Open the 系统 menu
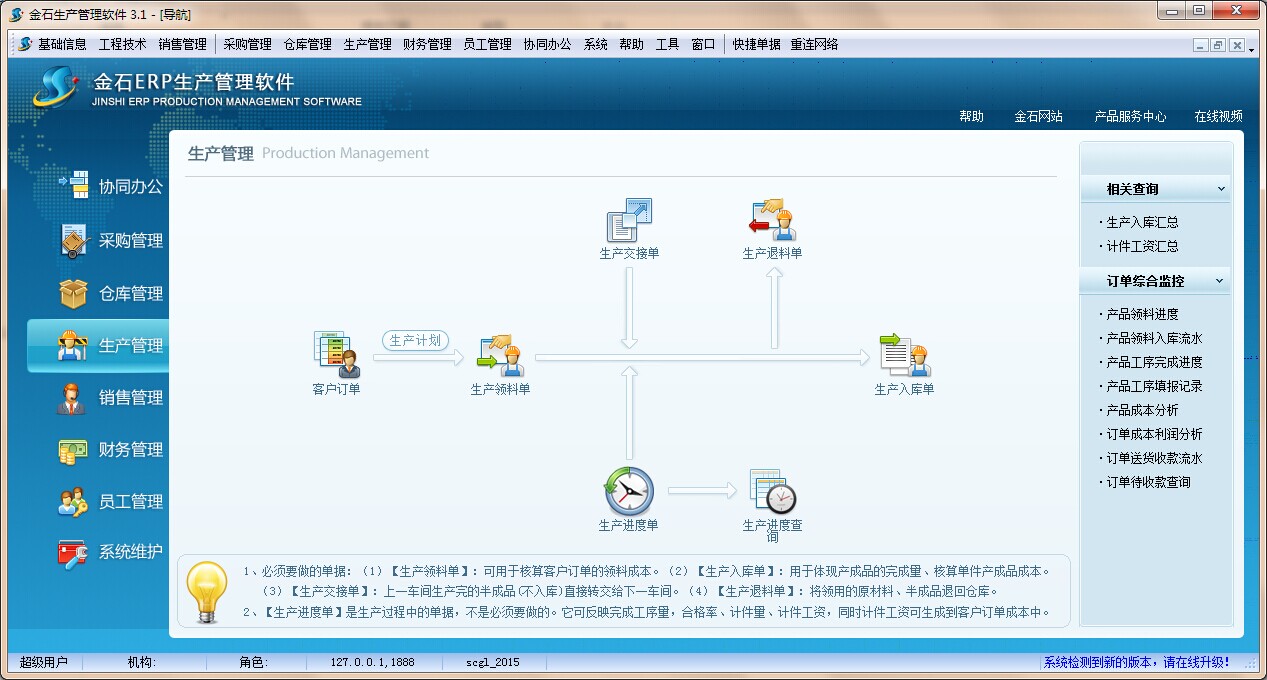1267x680 pixels. tap(595, 44)
